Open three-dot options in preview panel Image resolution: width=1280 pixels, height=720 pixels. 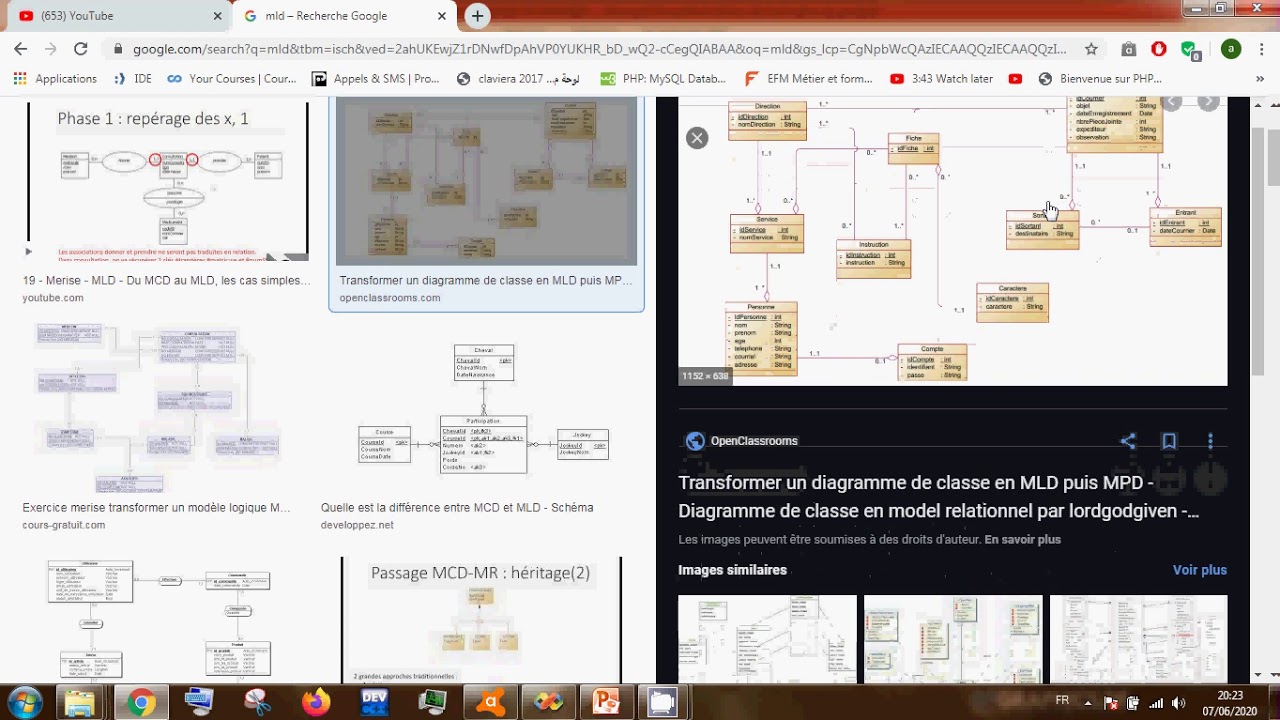click(1210, 441)
